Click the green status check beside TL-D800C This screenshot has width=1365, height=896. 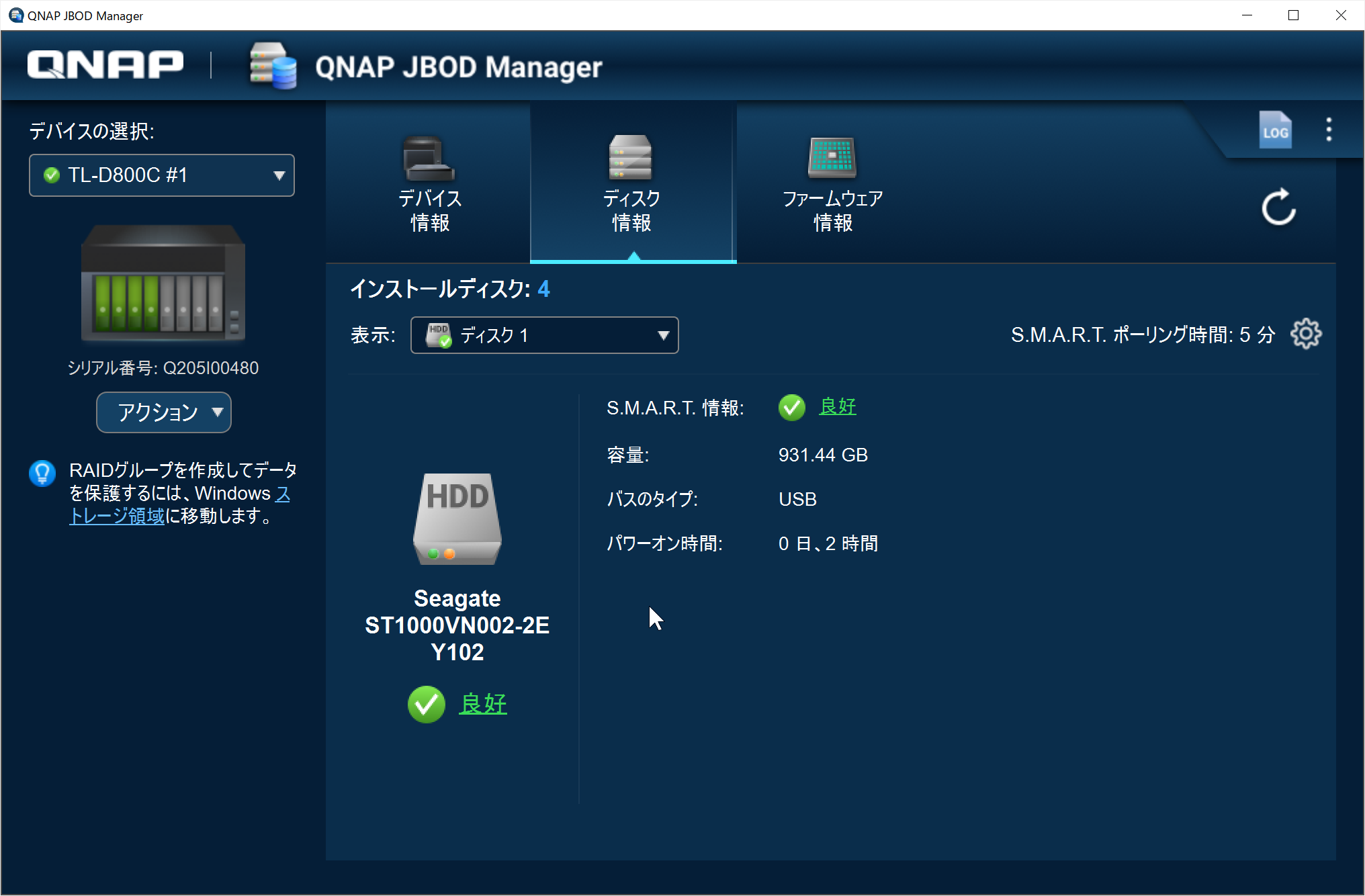pyautogui.click(x=51, y=175)
